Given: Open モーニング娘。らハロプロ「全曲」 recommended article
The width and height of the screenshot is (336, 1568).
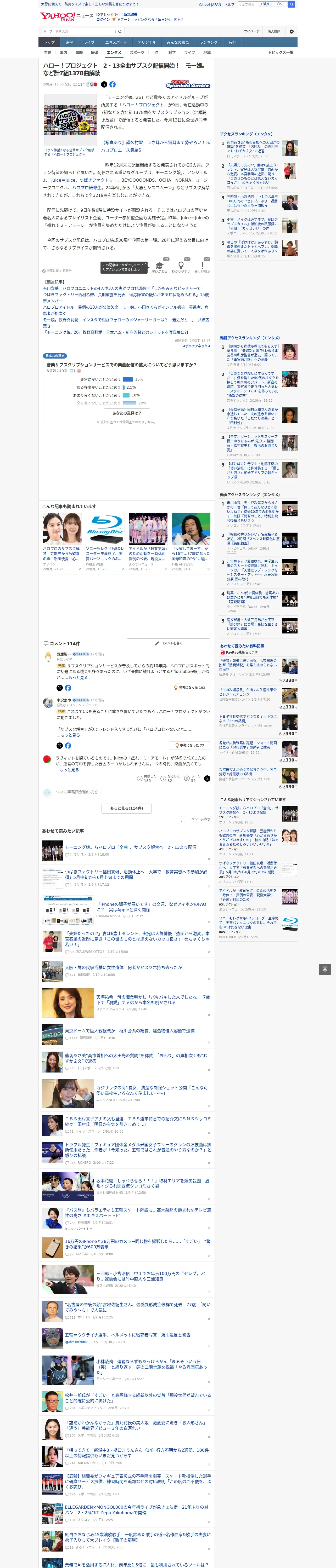Looking at the screenshot, I should coord(131,847).
